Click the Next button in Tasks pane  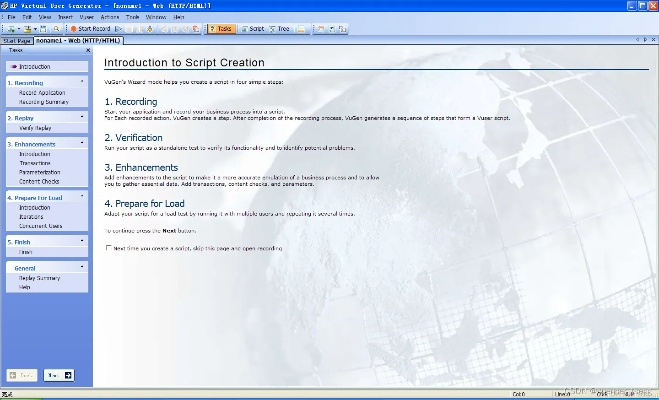58,375
